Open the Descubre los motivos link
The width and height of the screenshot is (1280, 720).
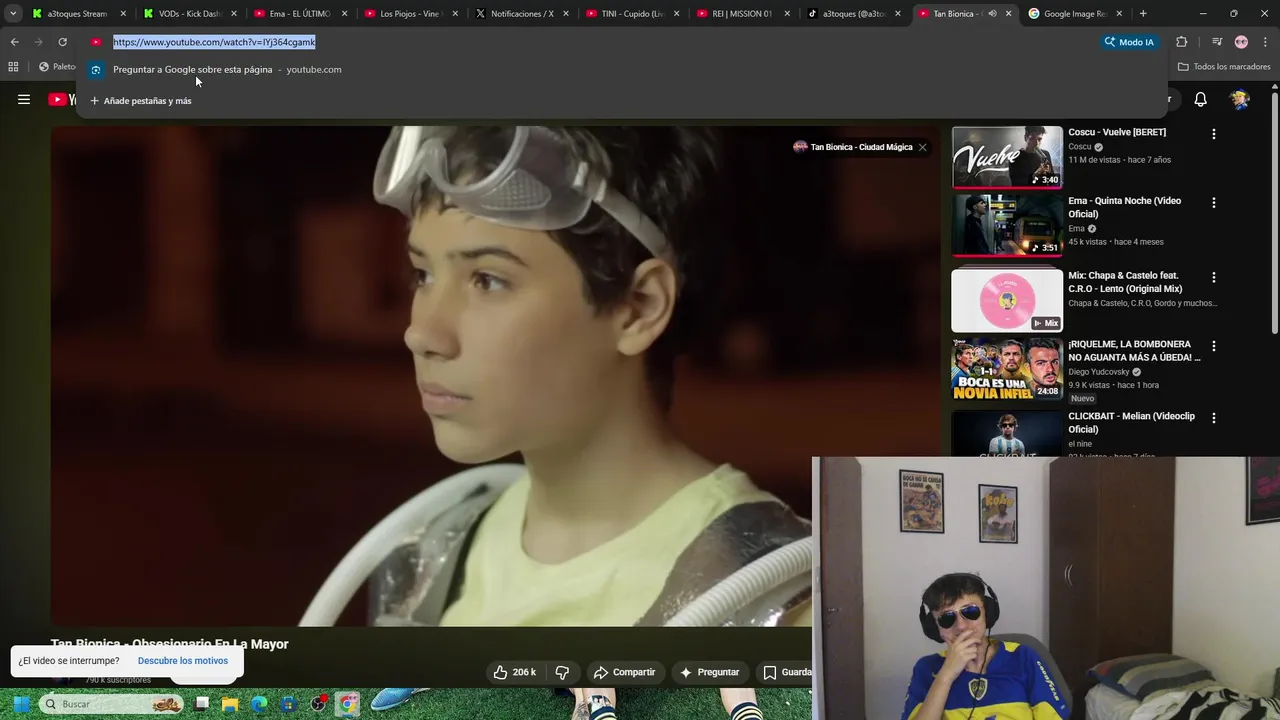pos(183,661)
